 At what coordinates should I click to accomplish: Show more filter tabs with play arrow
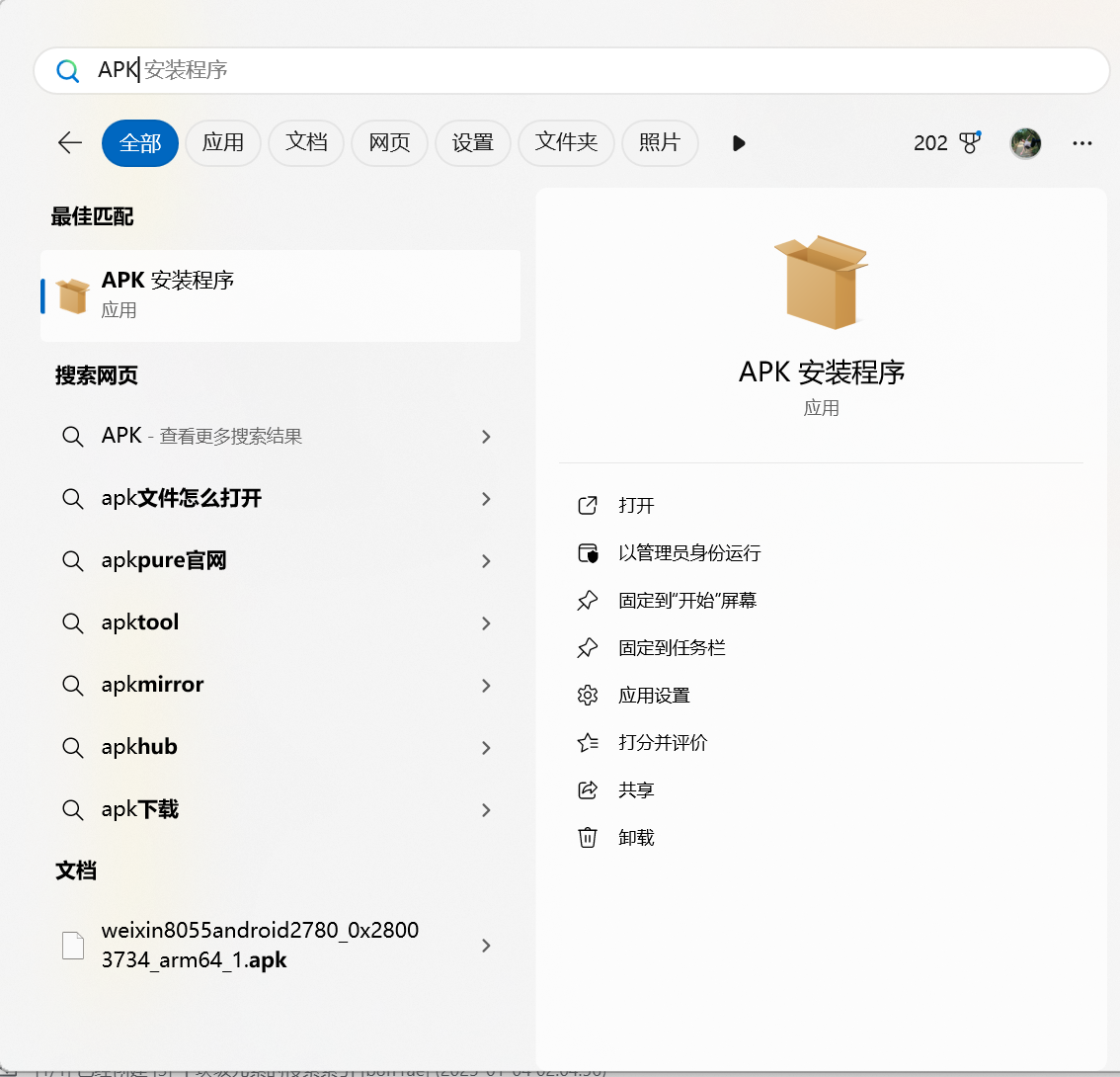(x=739, y=143)
